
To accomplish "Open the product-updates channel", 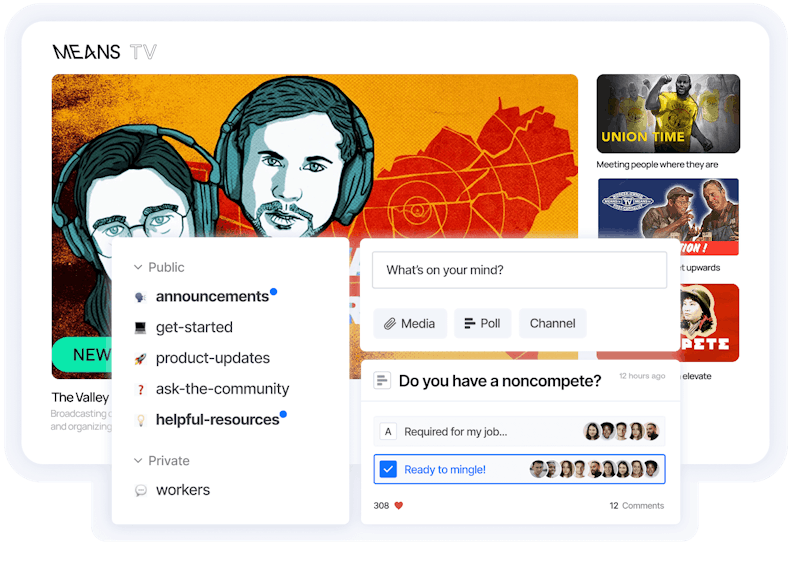I will 212,358.
